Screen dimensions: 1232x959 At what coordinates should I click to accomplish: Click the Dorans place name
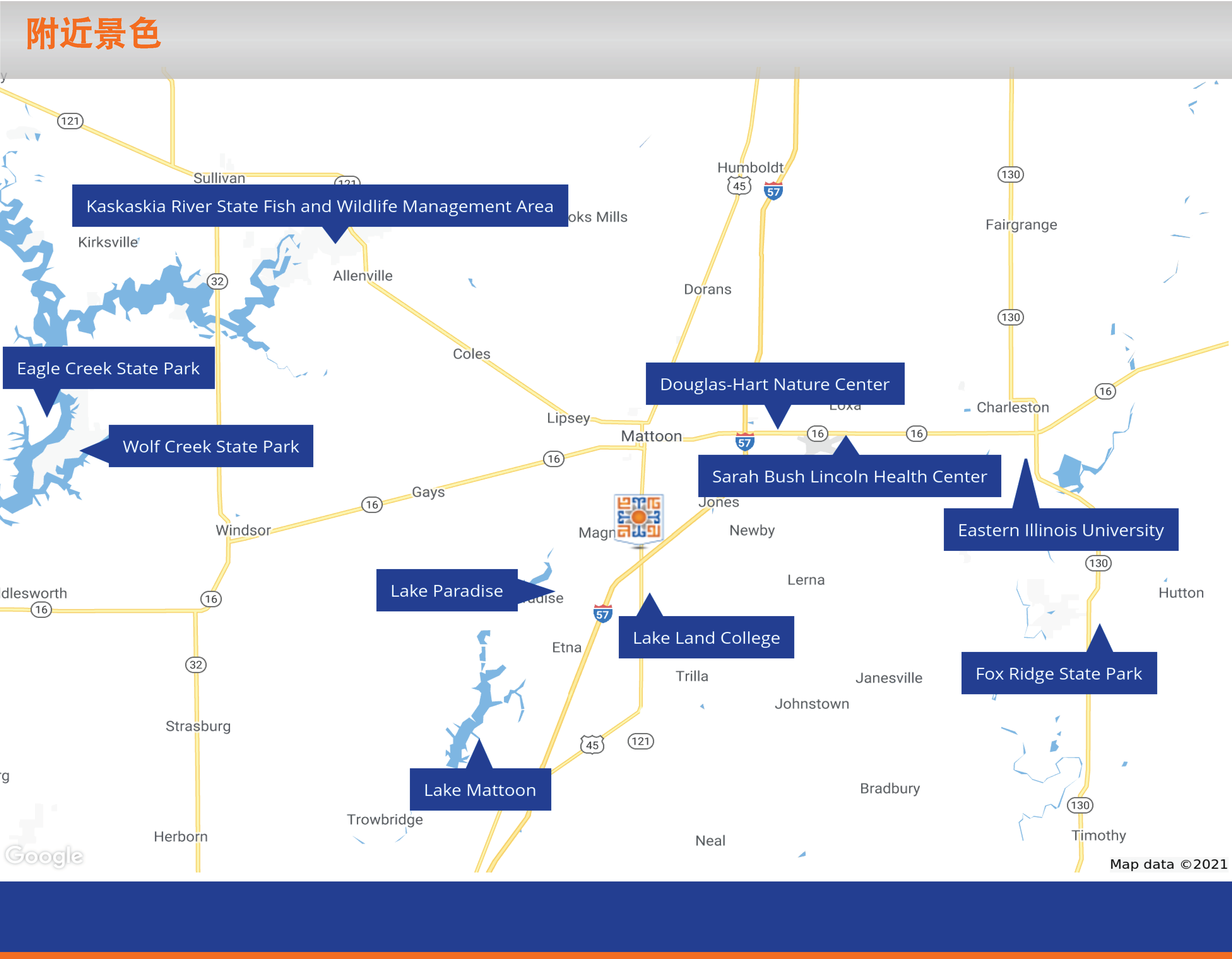click(x=707, y=289)
